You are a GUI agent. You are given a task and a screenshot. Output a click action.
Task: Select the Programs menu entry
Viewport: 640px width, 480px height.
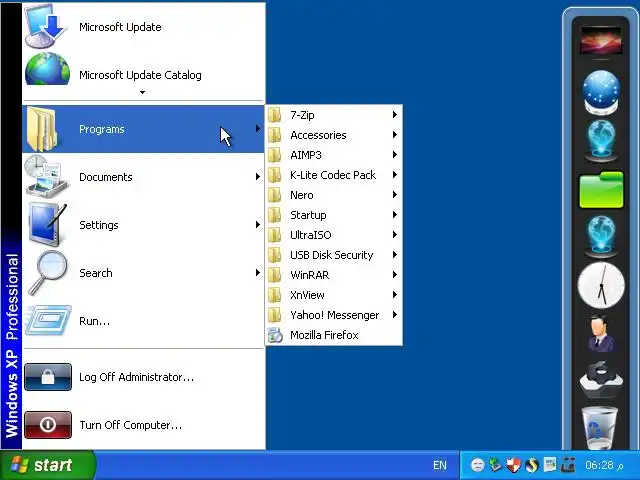144,129
